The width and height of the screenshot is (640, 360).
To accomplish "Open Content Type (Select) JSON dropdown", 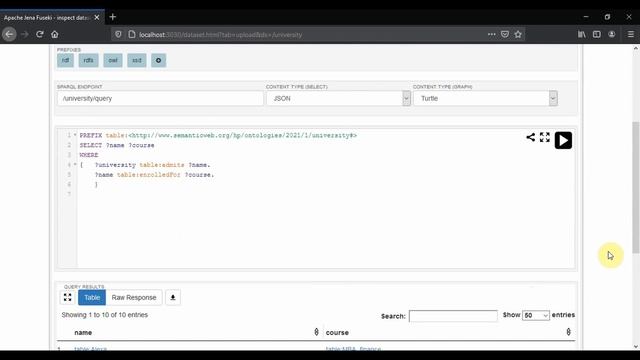I will click(338, 98).
